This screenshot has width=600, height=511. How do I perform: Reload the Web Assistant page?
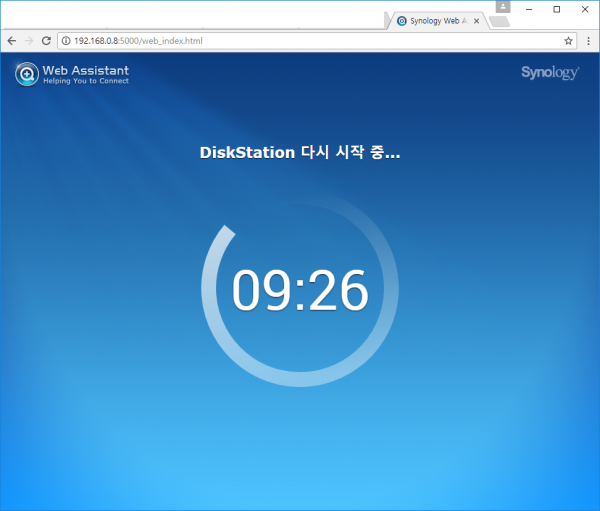click(x=46, y=41)
